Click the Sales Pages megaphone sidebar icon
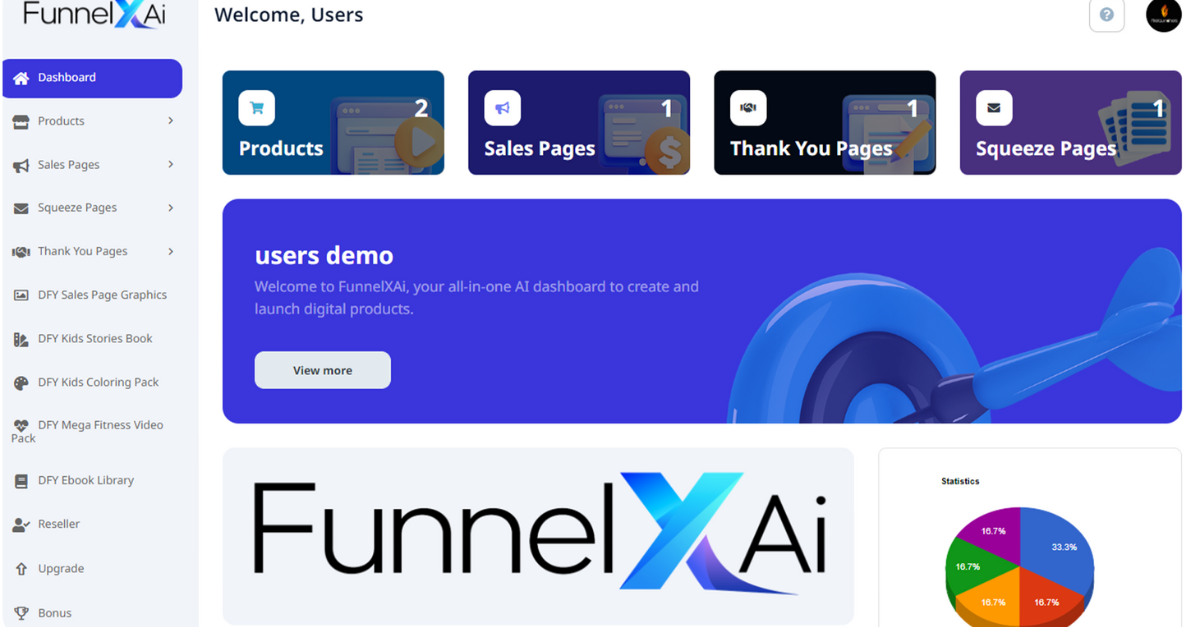1200x627 pixels. point(21,165)
